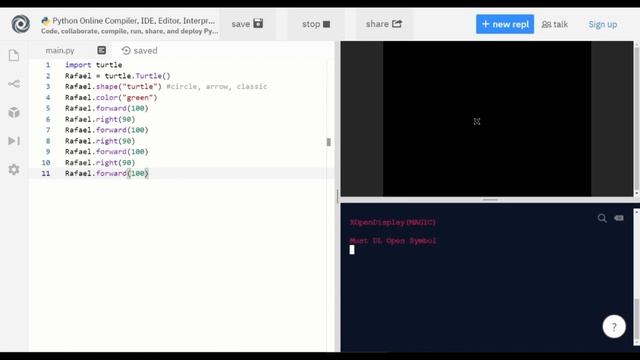Click the stop button
The height and width of the screenshot is (360, 640).
316,24
